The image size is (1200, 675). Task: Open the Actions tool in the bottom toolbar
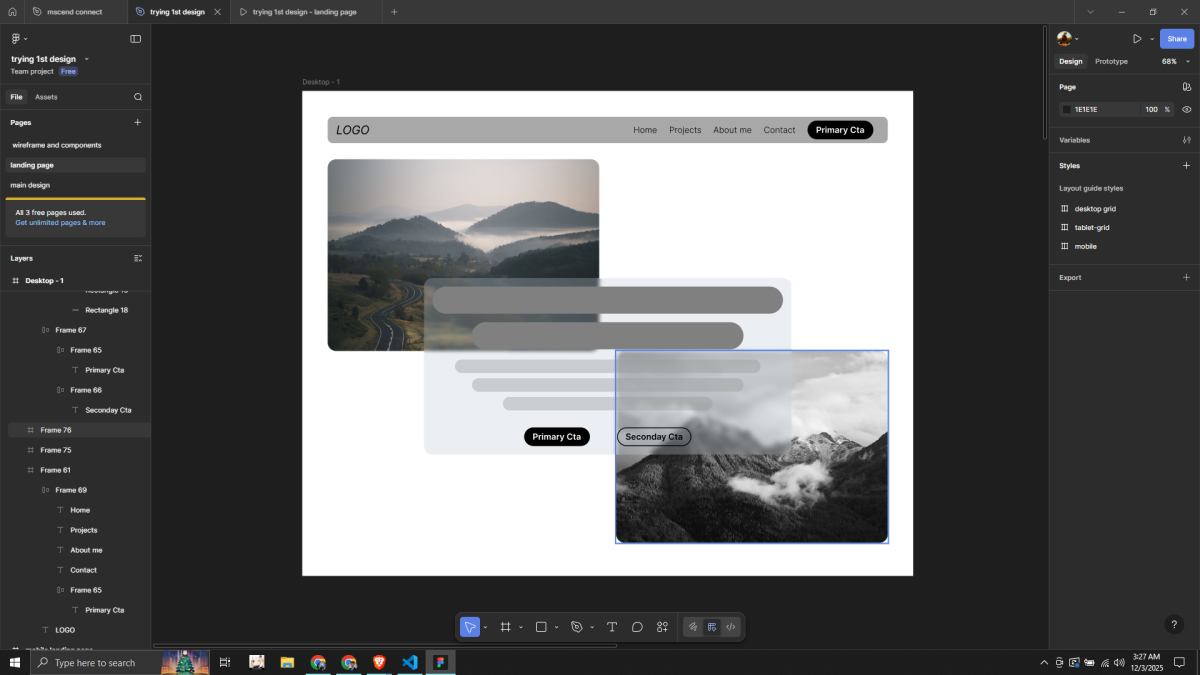point(662,627)
